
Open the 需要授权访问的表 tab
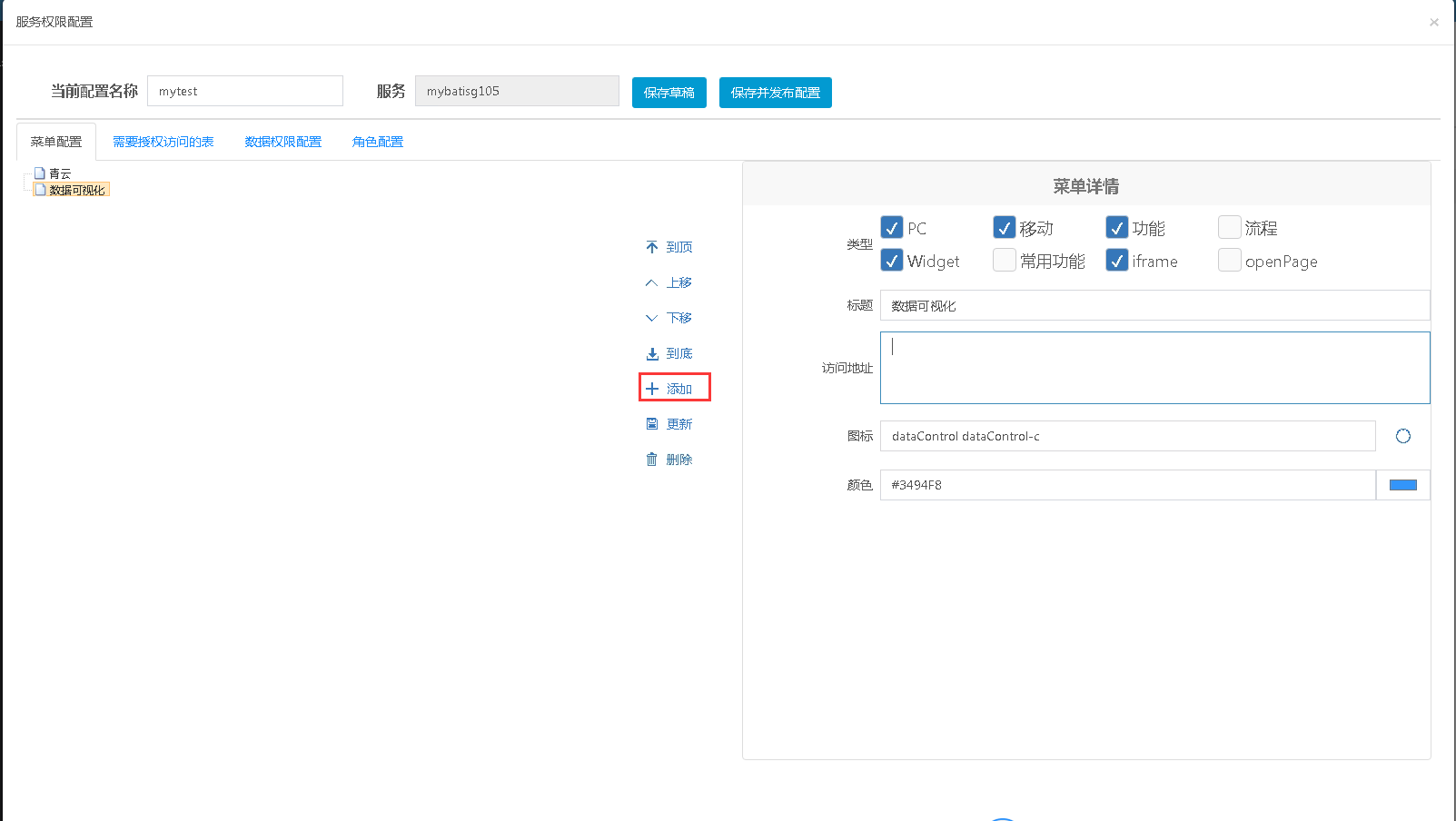(x=163, y=142)
